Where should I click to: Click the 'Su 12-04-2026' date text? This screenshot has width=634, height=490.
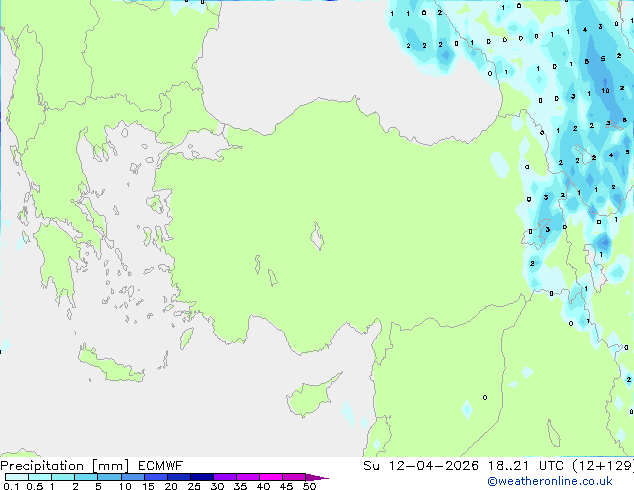(x=421, y=466)
